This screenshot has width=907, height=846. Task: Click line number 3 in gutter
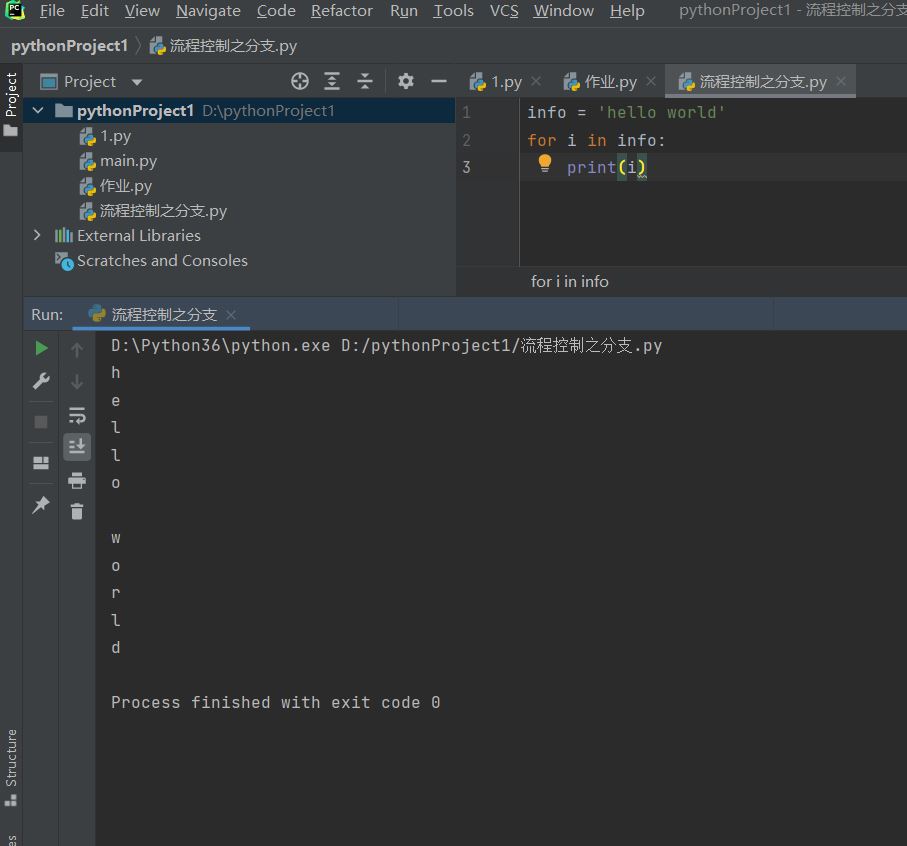pyautogui.click(x=466, y=167)
